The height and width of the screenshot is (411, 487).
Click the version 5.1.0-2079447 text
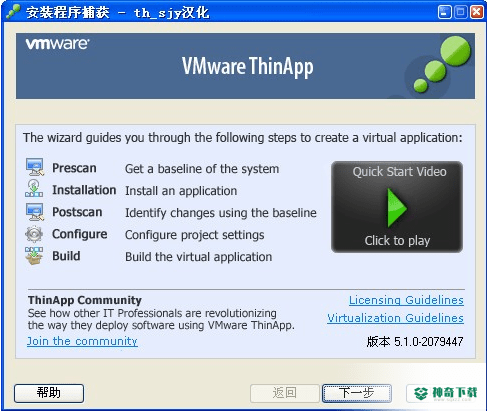point(415,342)
